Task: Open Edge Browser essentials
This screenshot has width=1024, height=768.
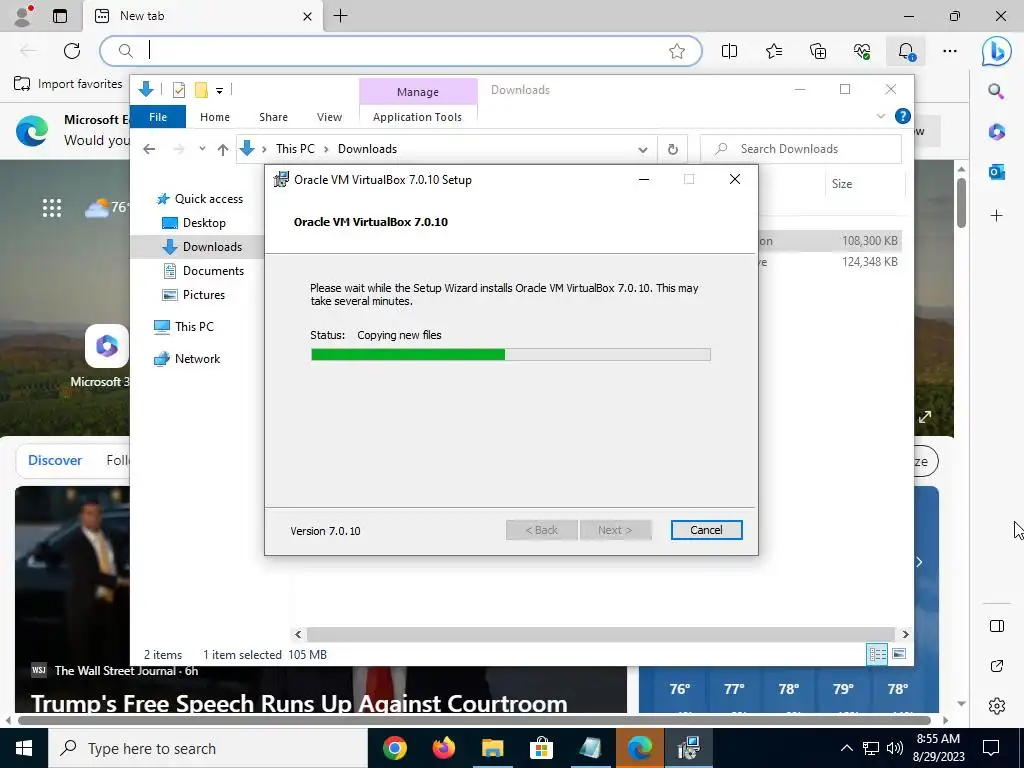Action: coord(862,51)
